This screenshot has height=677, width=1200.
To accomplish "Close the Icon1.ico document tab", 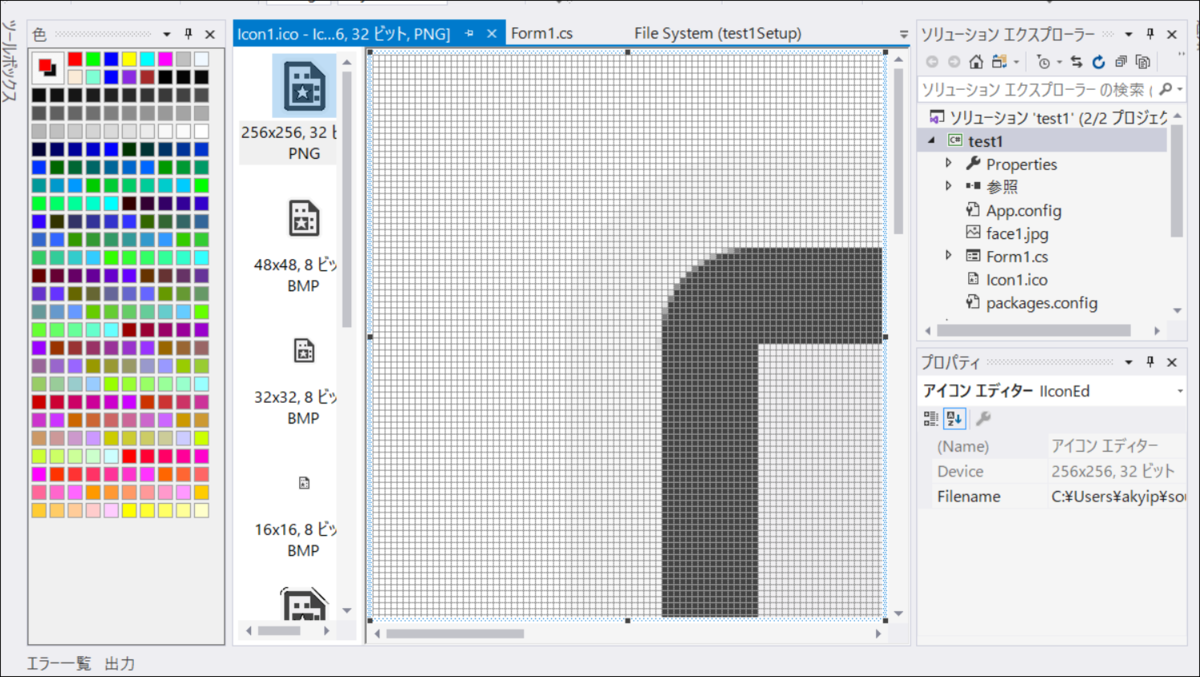I will [x=494, y=34].
